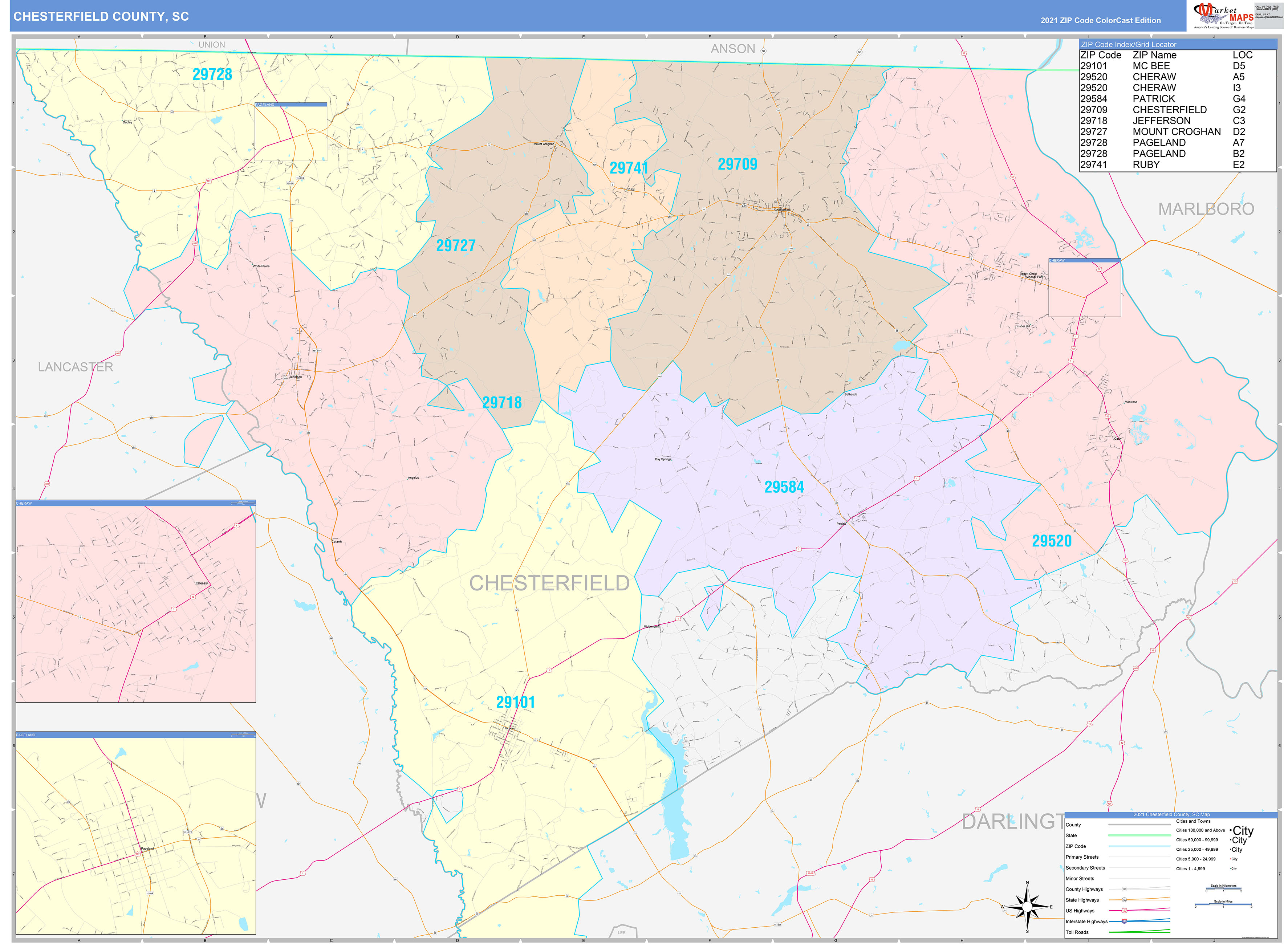Click the 2021 ZIP Code ColorCast Edition text
This screenshot has width=1288, height=944.
1101,21
